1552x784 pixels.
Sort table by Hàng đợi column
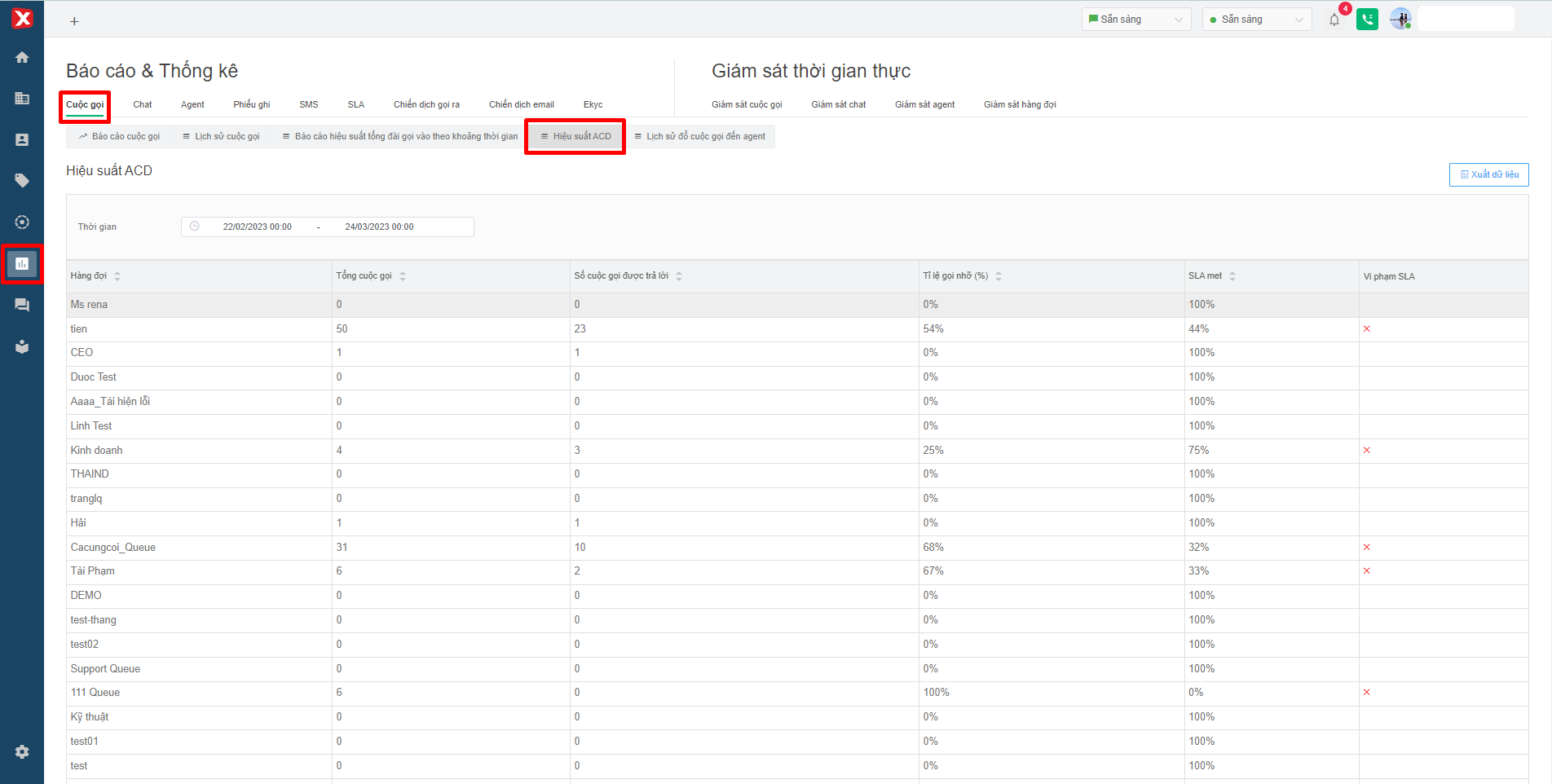(117, 276)
